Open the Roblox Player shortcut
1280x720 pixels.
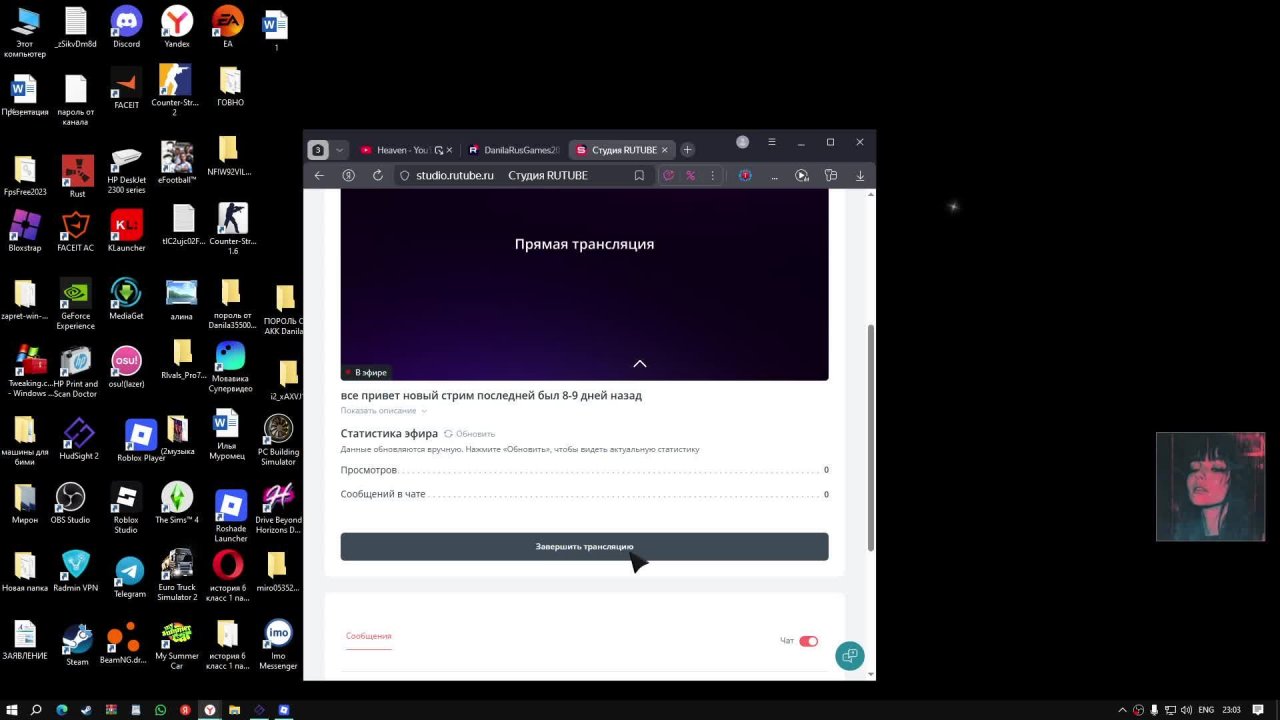141,441
